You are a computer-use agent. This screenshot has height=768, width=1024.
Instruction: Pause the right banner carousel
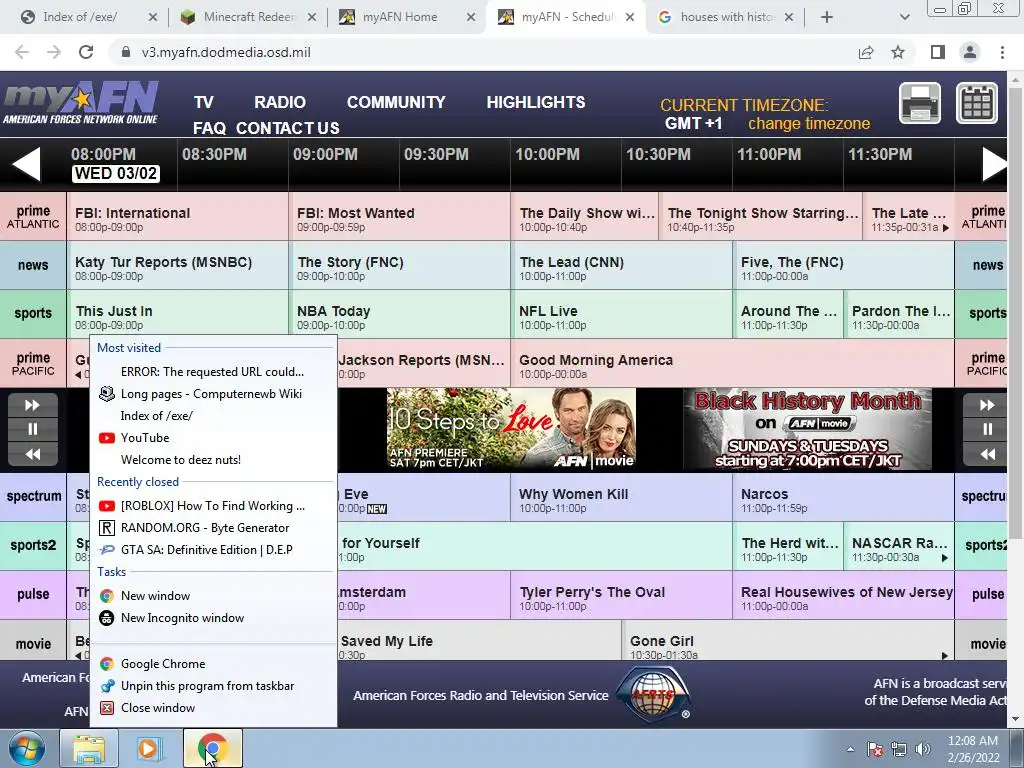[x=987, y=429]
